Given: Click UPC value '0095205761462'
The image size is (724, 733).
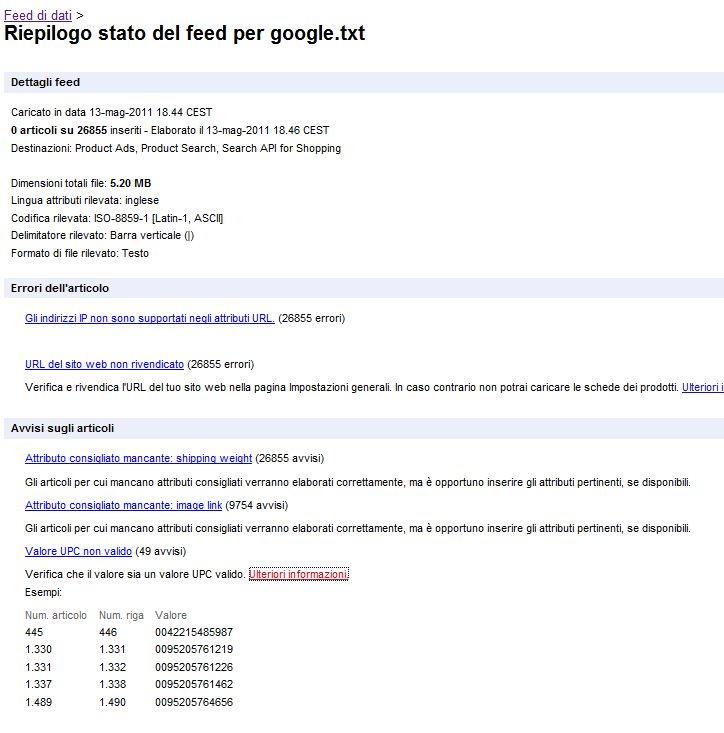Looking at the screenshot, I should pyautogui.click(x=194, y=684).
